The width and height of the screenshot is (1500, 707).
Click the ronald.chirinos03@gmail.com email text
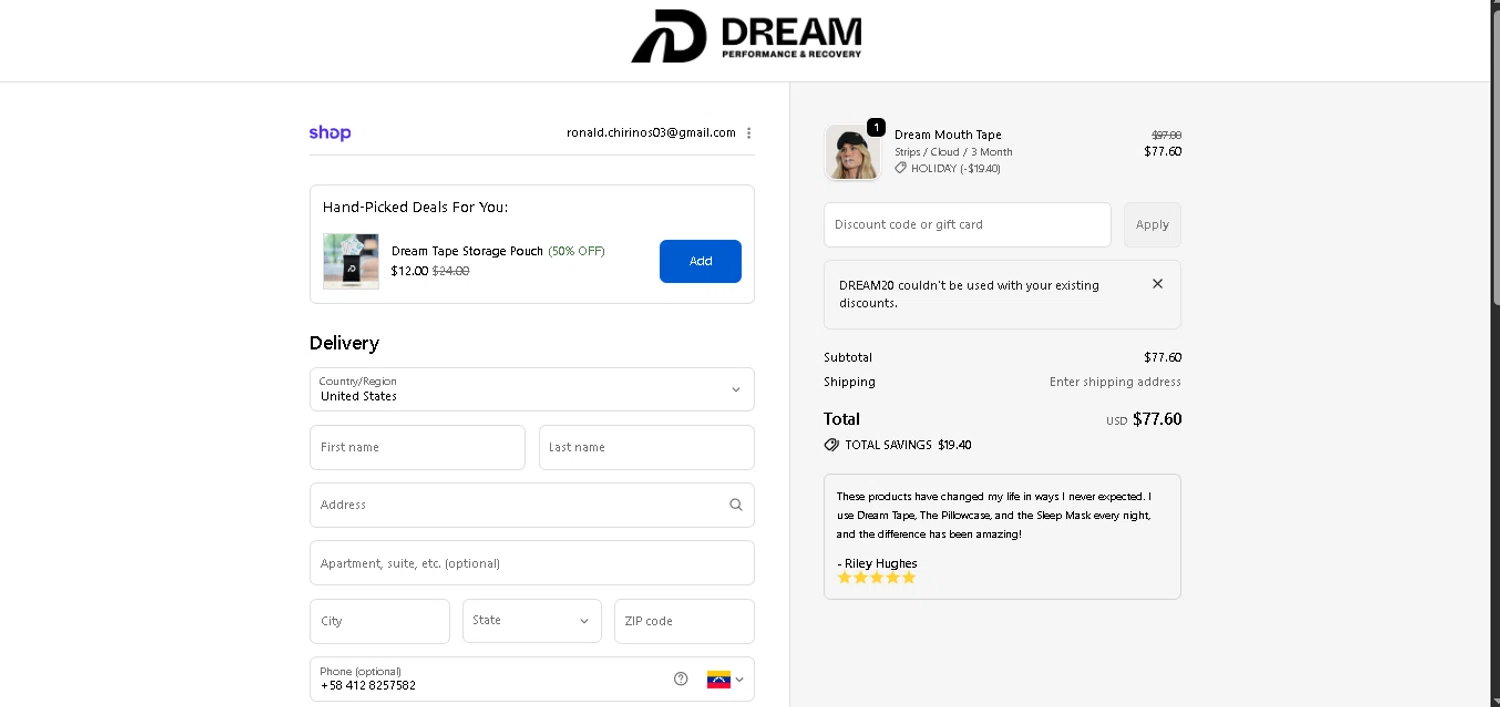click(651, 133)
